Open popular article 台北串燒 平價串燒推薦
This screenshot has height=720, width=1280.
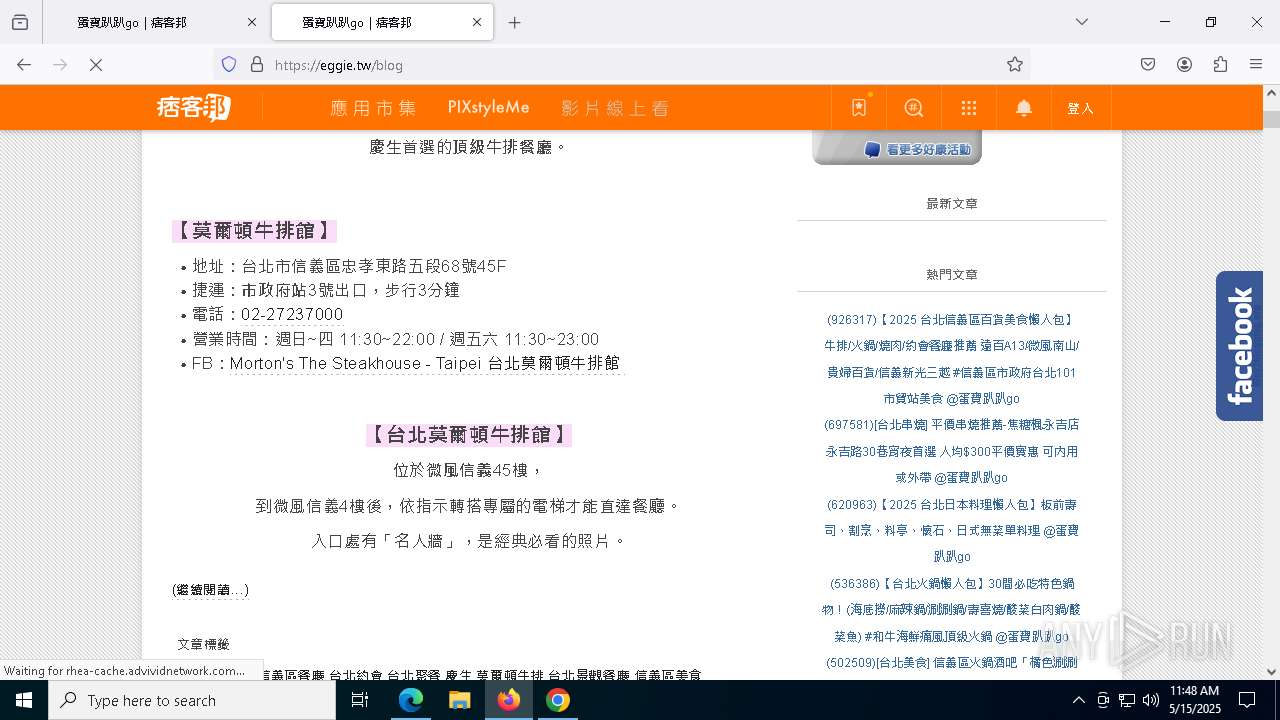(x=951, y=451)
